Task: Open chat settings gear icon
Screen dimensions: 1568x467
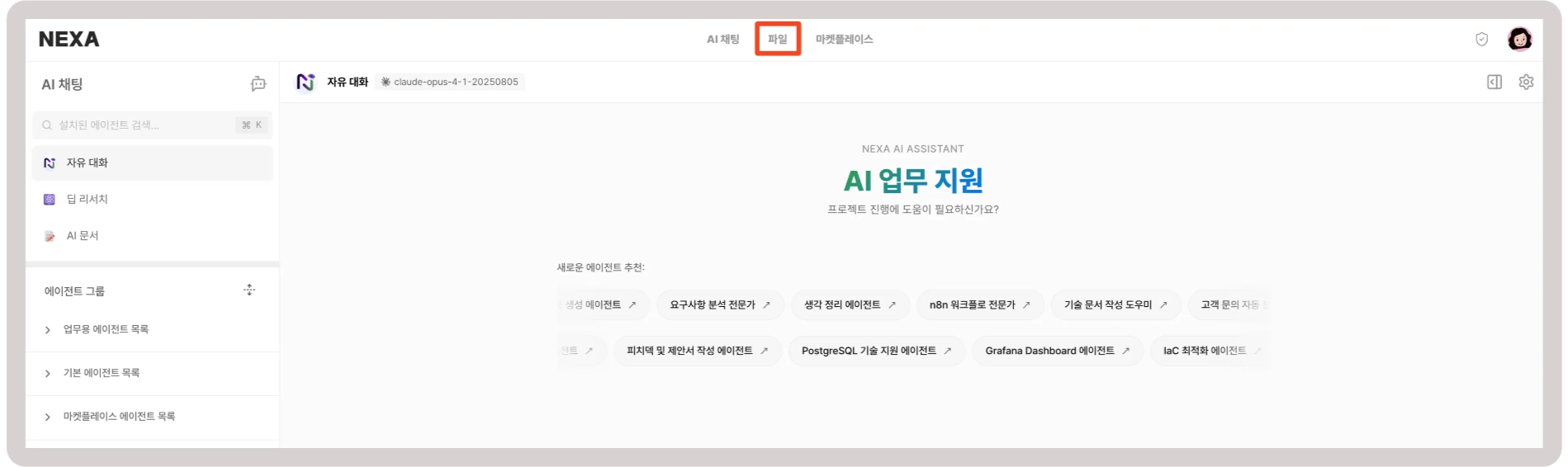Action: click(x=1526, y=82)
